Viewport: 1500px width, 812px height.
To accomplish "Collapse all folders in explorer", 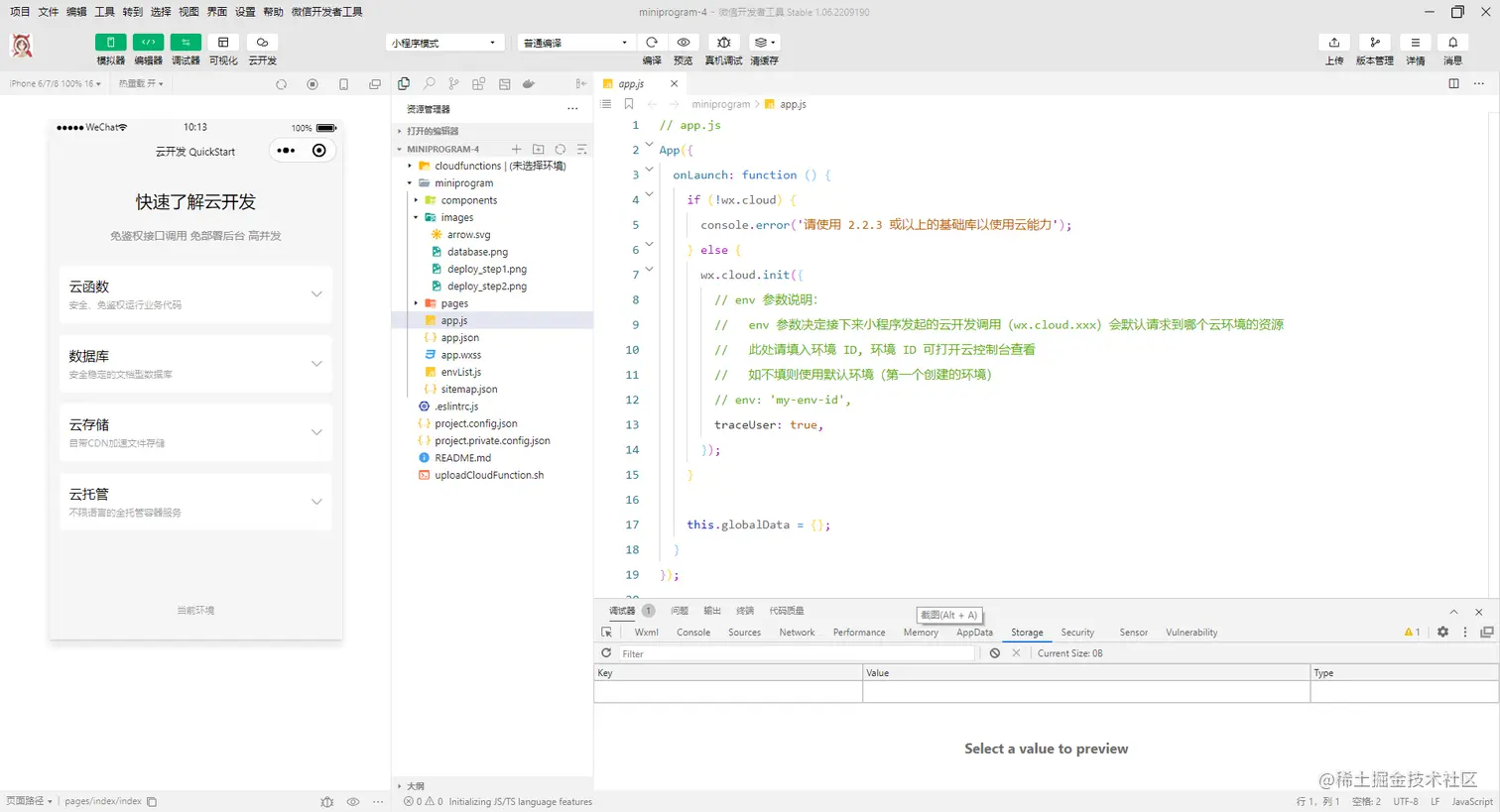I will 582,149.
